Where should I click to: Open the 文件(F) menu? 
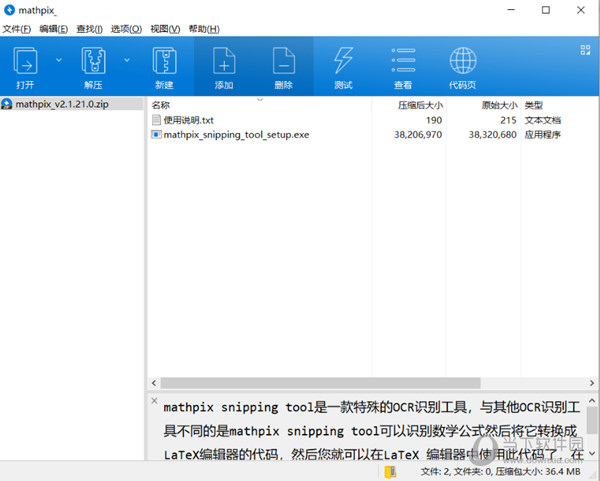pyautogui.click(x=16, y=29)
